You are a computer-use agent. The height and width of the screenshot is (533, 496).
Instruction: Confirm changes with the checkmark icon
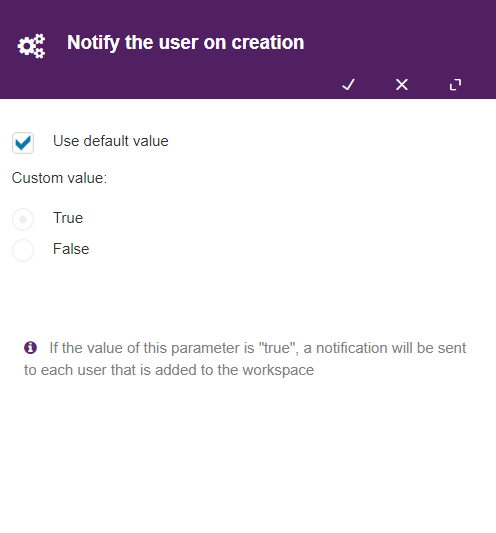pyautogui.click(x=348, y=85)
